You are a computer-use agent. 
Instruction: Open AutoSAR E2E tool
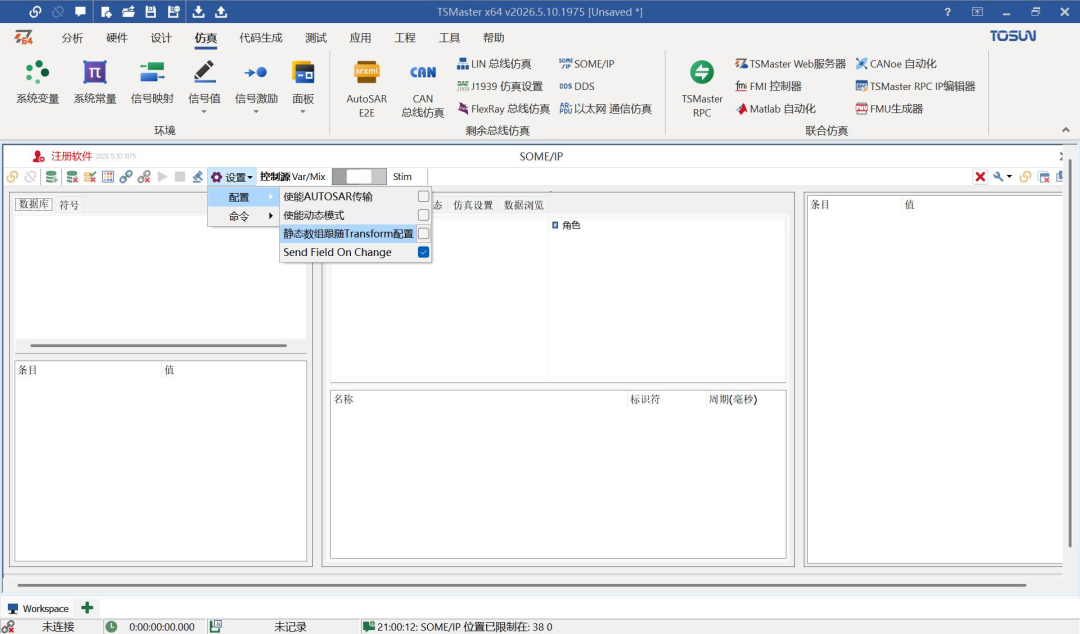(x=366, y=88)
